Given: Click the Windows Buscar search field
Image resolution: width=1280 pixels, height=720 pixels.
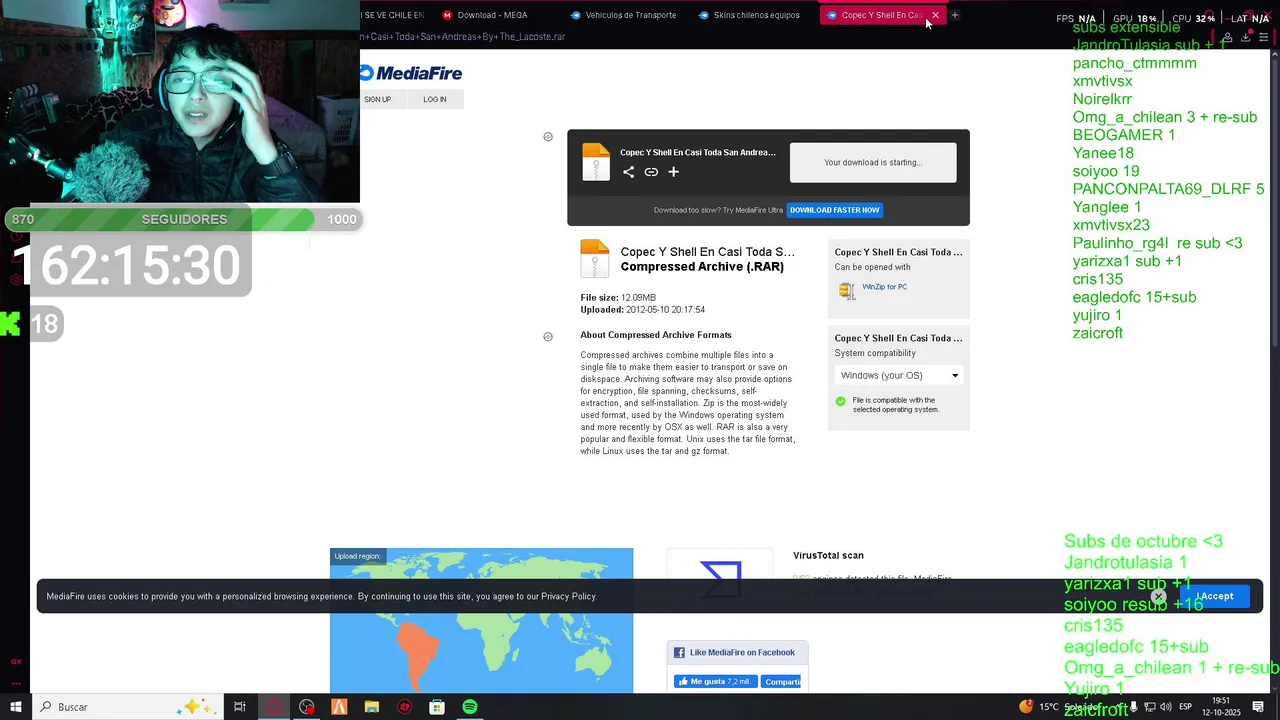Looking at the screenshot, I should [x=126, y=707].
